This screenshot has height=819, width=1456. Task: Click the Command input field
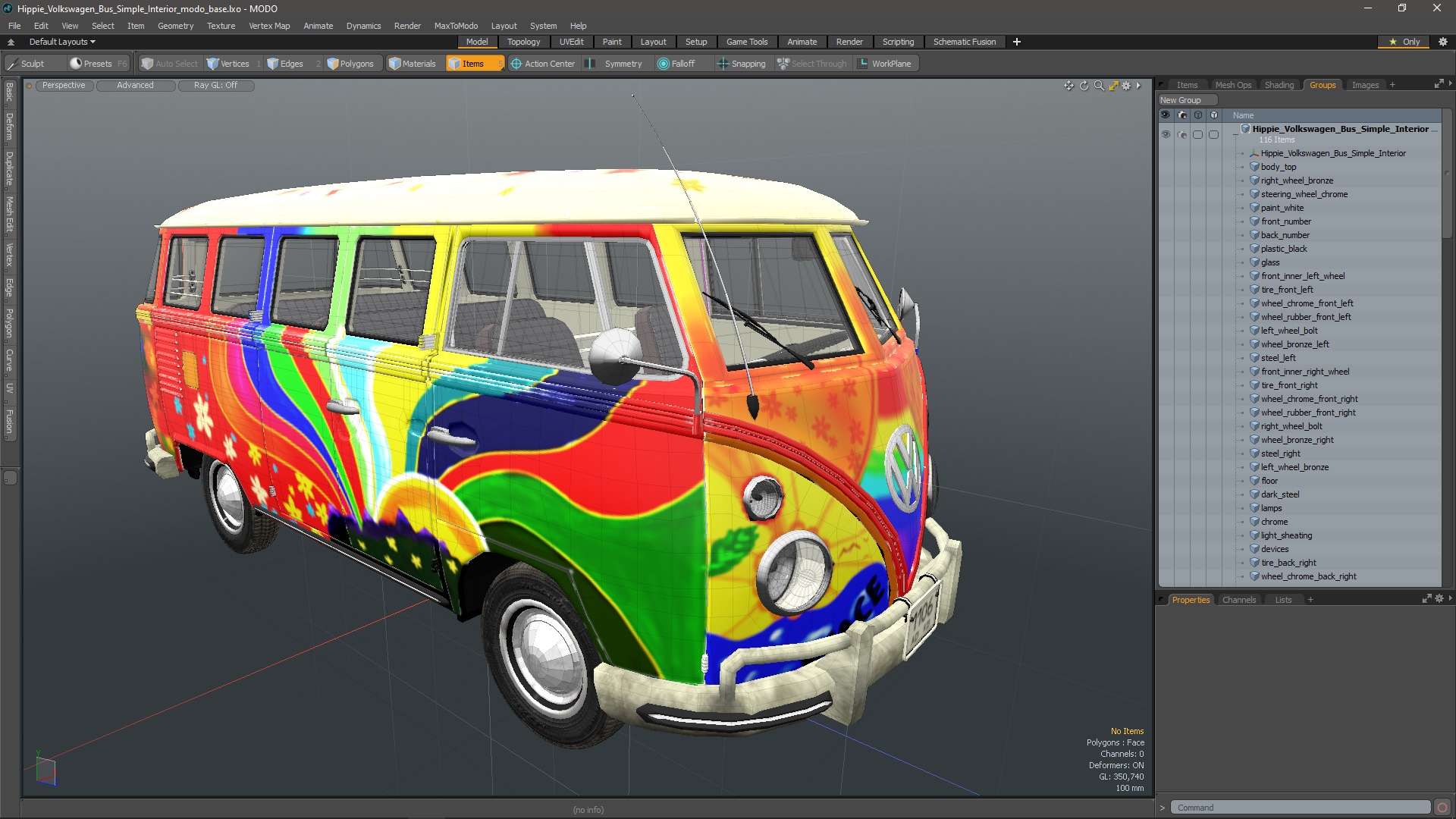tap(1300, 808)
